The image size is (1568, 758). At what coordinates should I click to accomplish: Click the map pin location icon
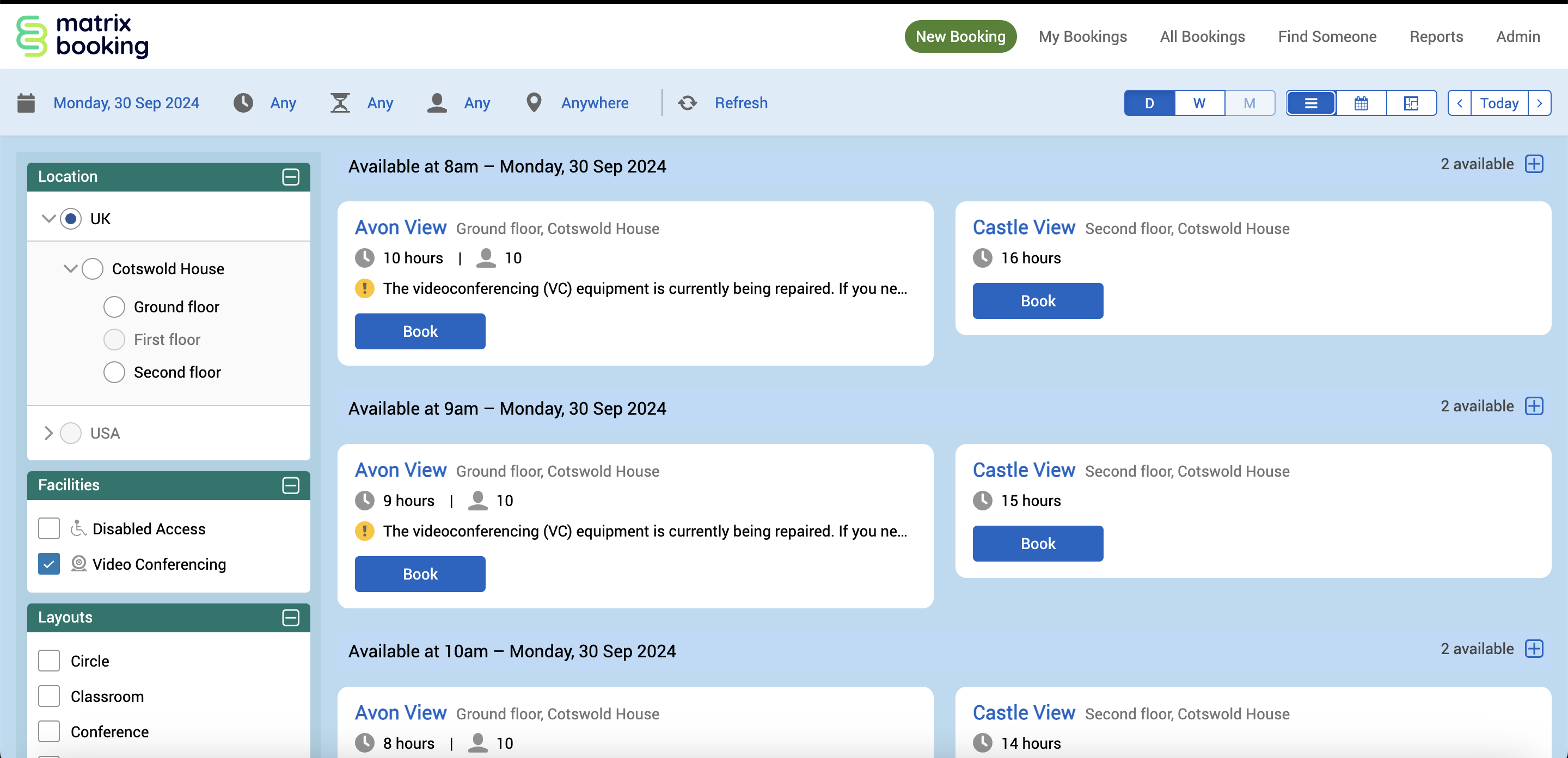(x=534, y=103)
